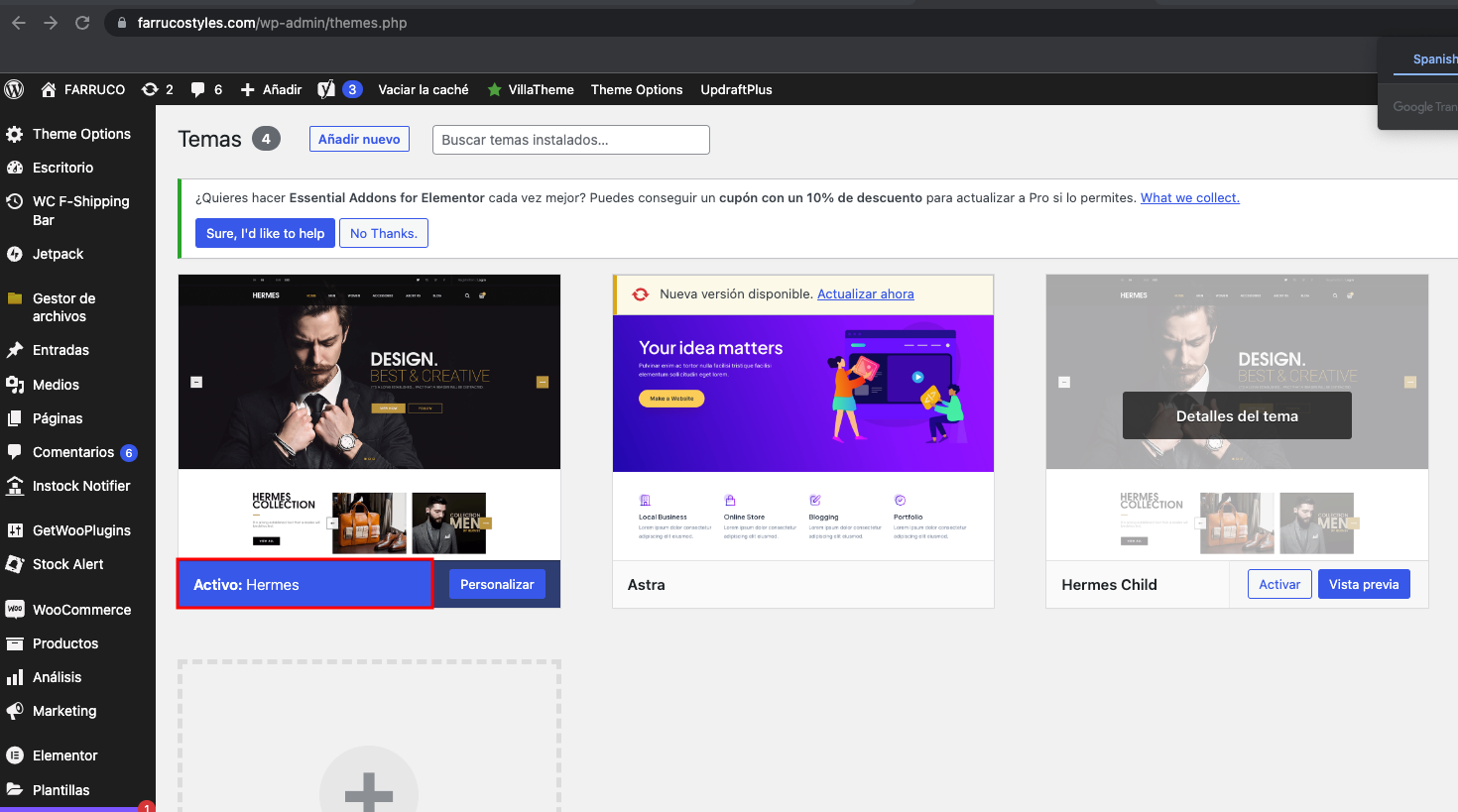
Task: Open the Productos label in the sidebar
Action: [x=65, y=643]
